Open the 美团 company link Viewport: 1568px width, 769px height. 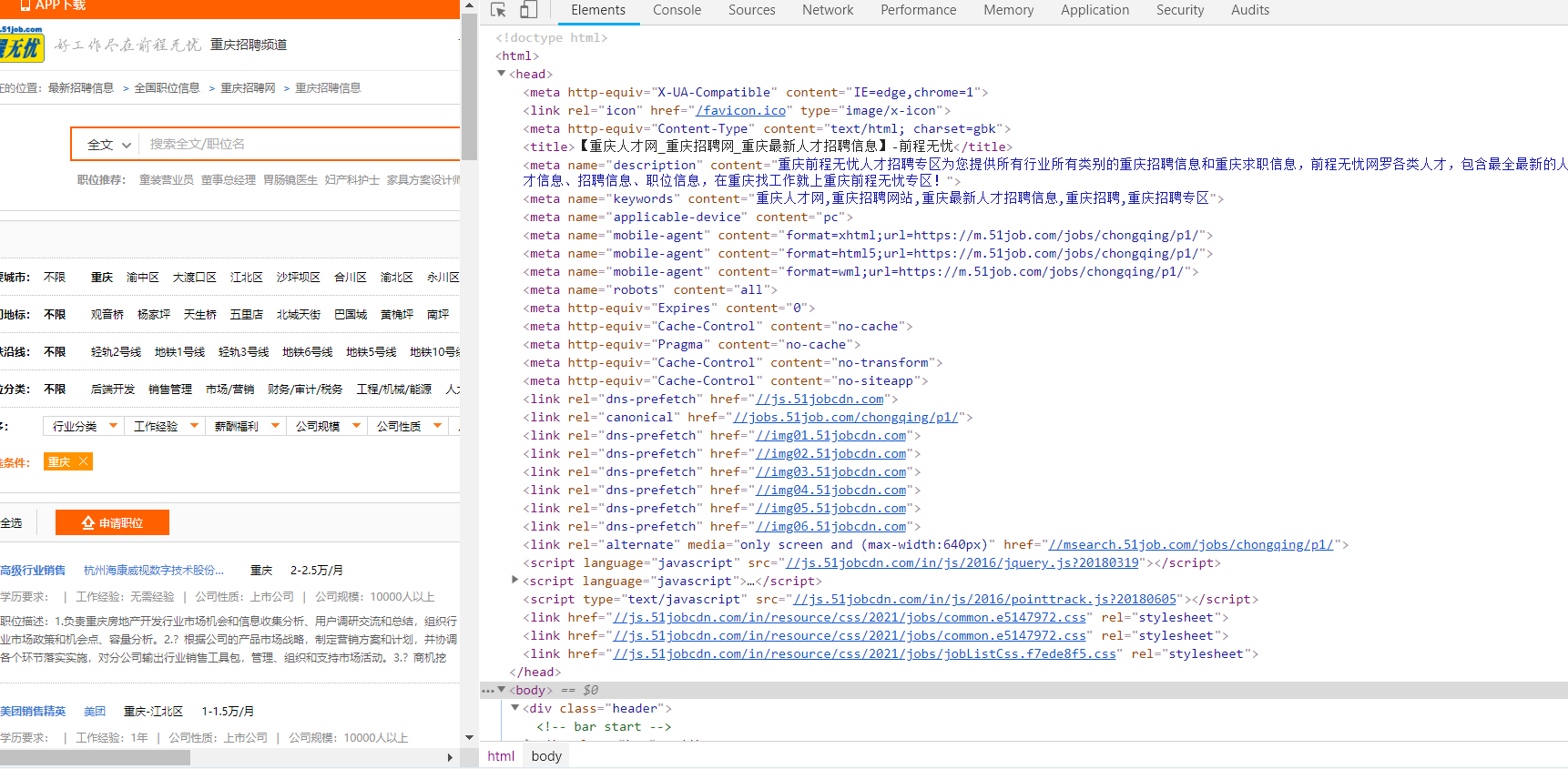pyautogui.click(x=95, y=712)
